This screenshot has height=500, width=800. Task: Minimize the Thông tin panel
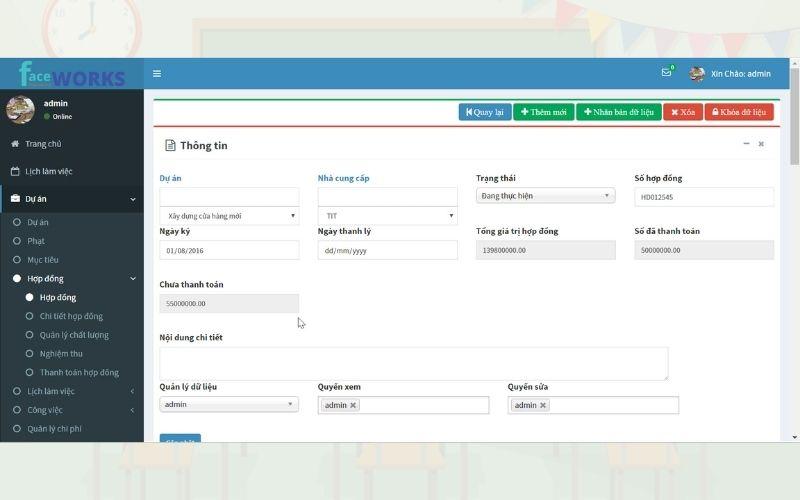(746, 144)
